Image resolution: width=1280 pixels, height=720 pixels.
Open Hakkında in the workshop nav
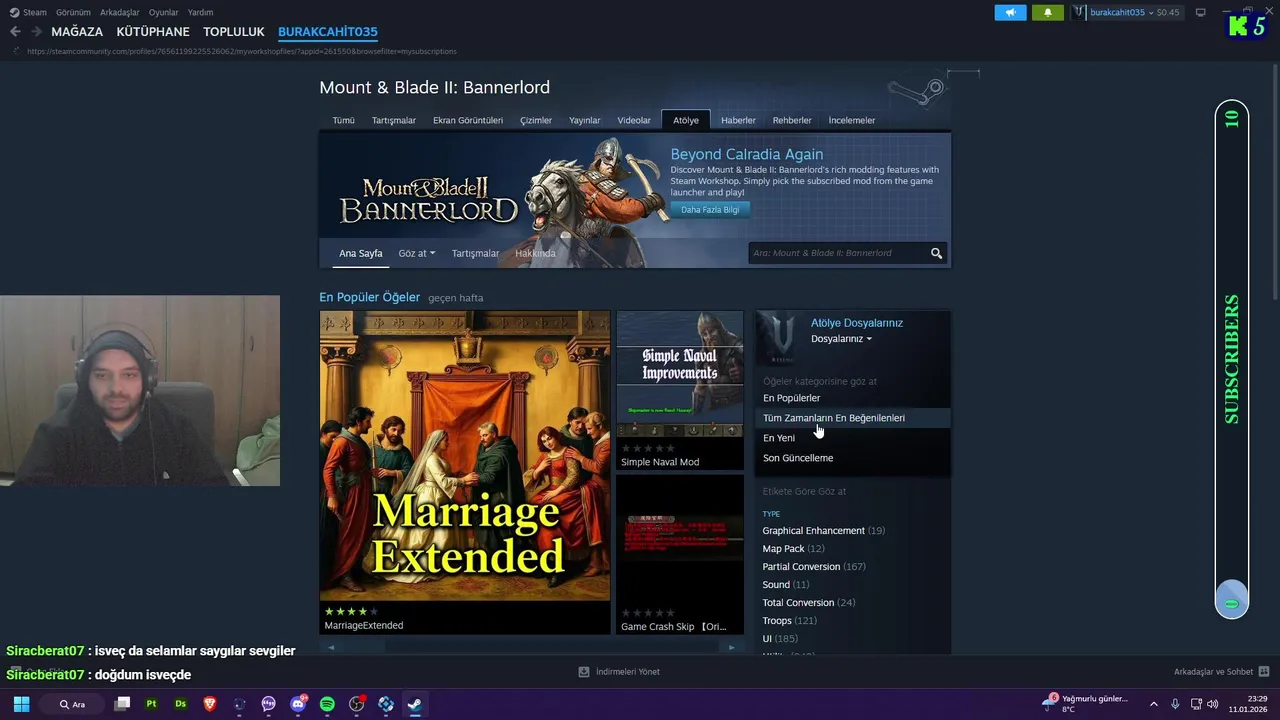tap(535, 253)
